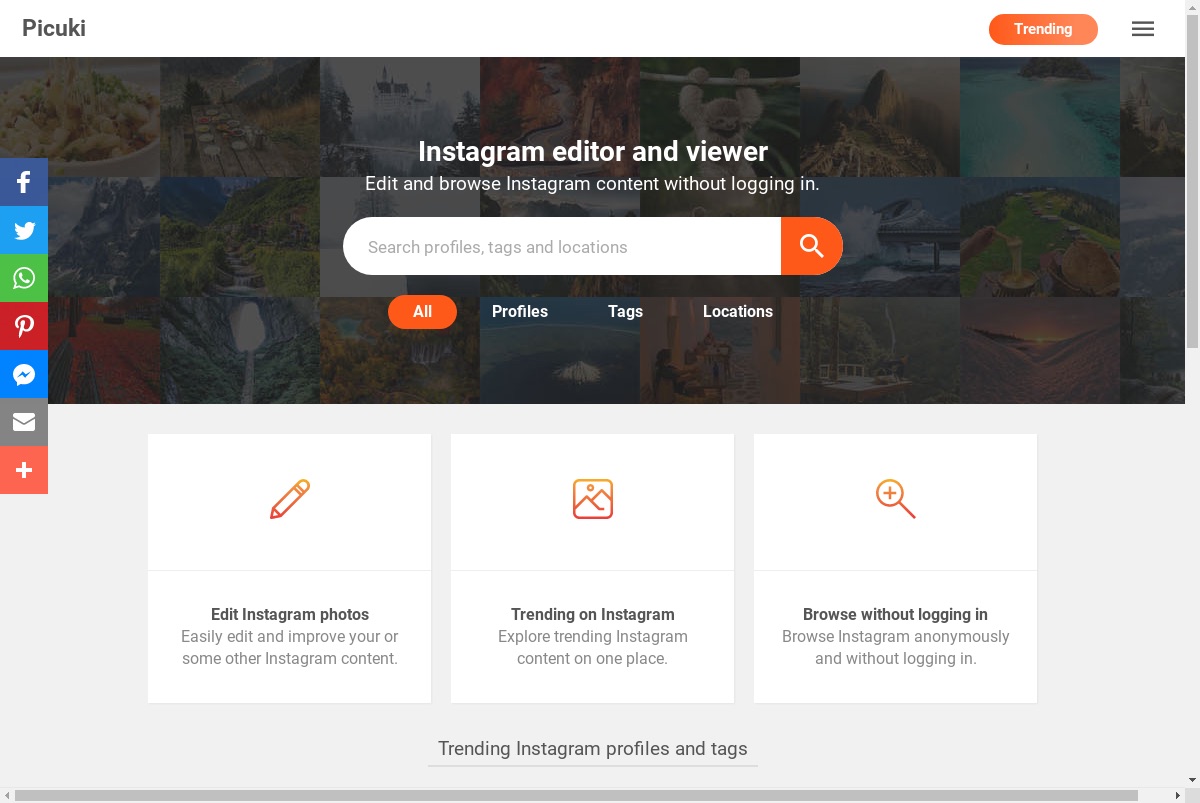1200x803 pixels.
Task: Open Edit Instagram photos heading
Action: [290, 614]
